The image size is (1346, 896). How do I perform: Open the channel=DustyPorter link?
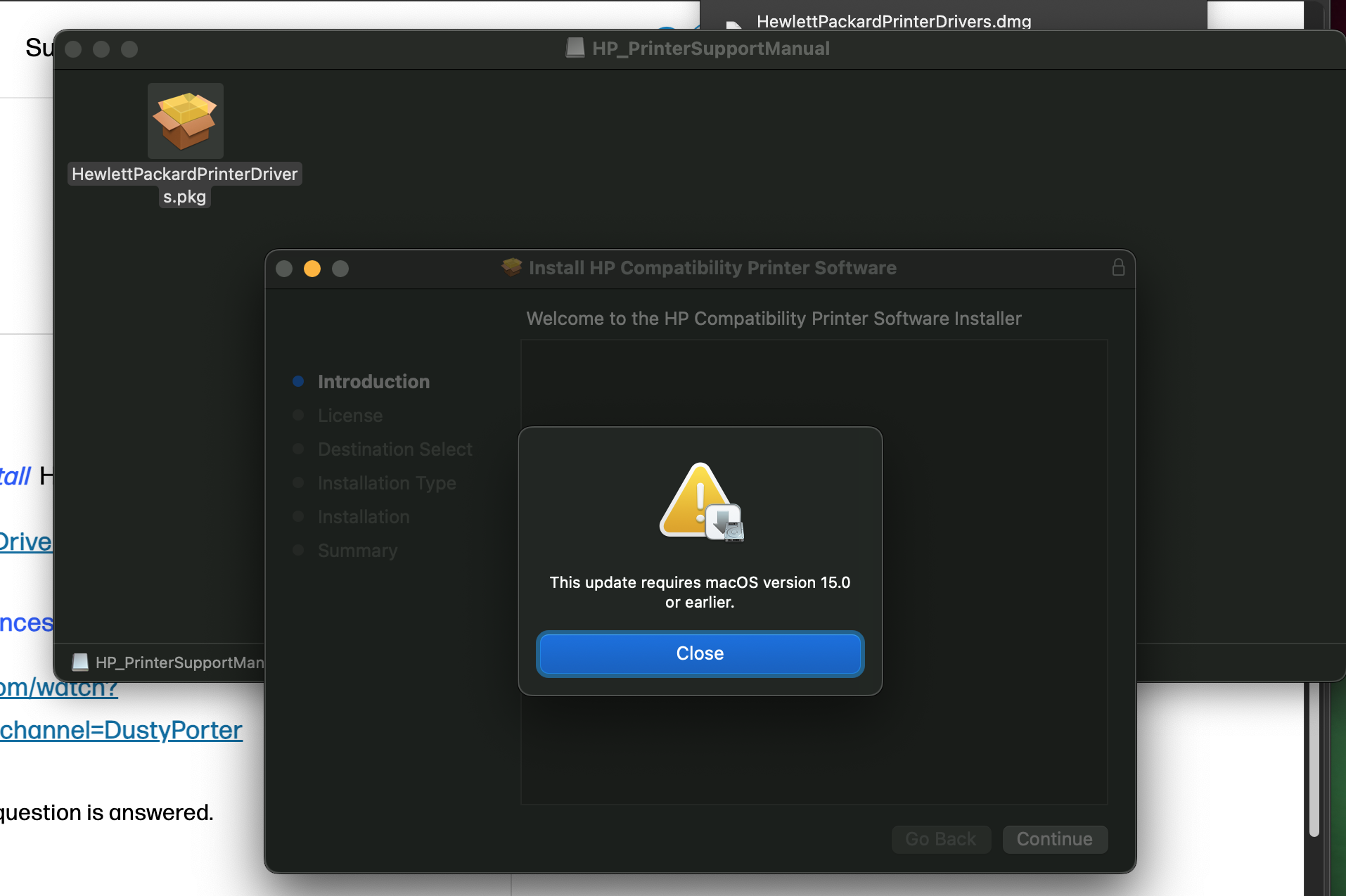120,731
